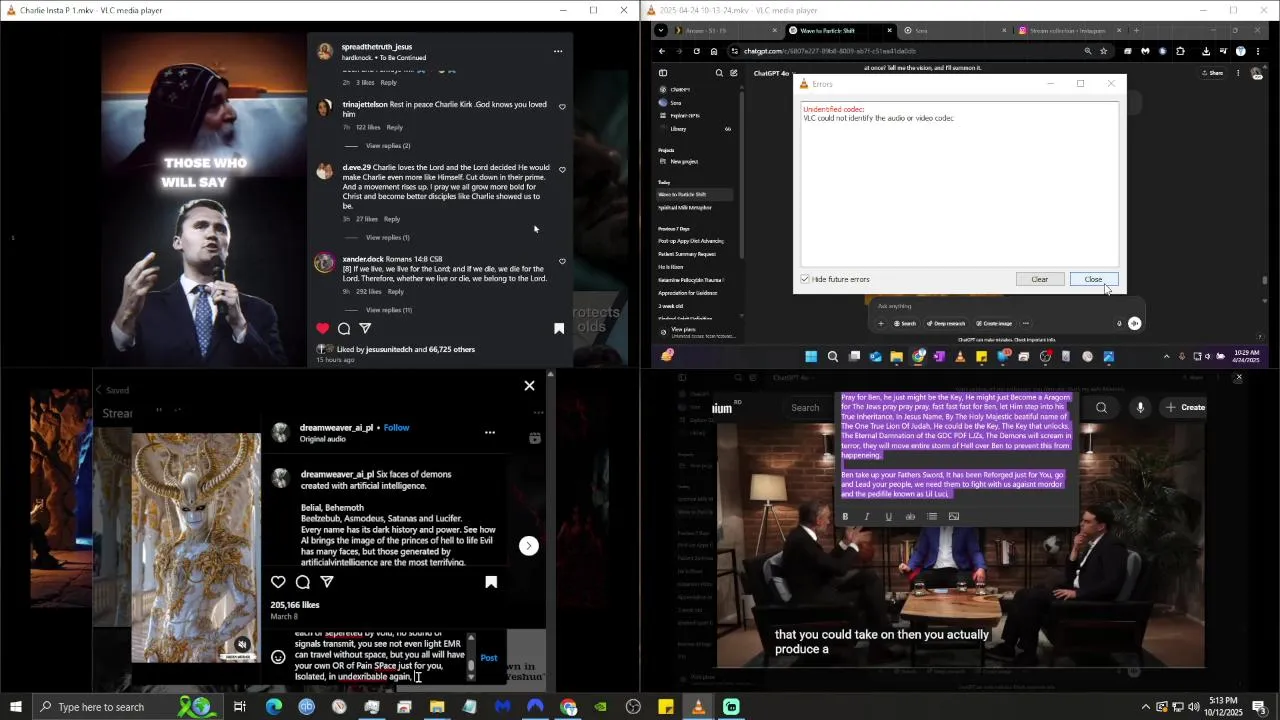Open ChatGPT 4o model dropdown
1280x720 pixels.
772,73
